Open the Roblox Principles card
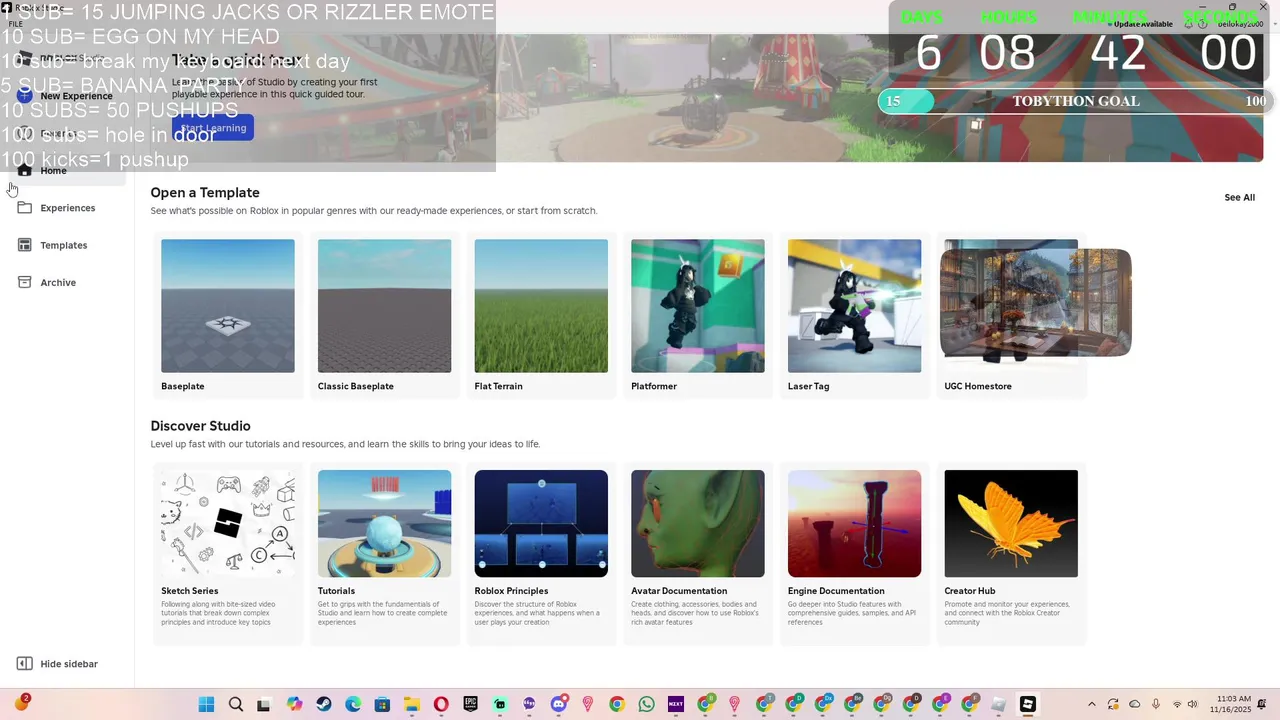This screenshot has width=1280, height=720. tap(541, 554)
